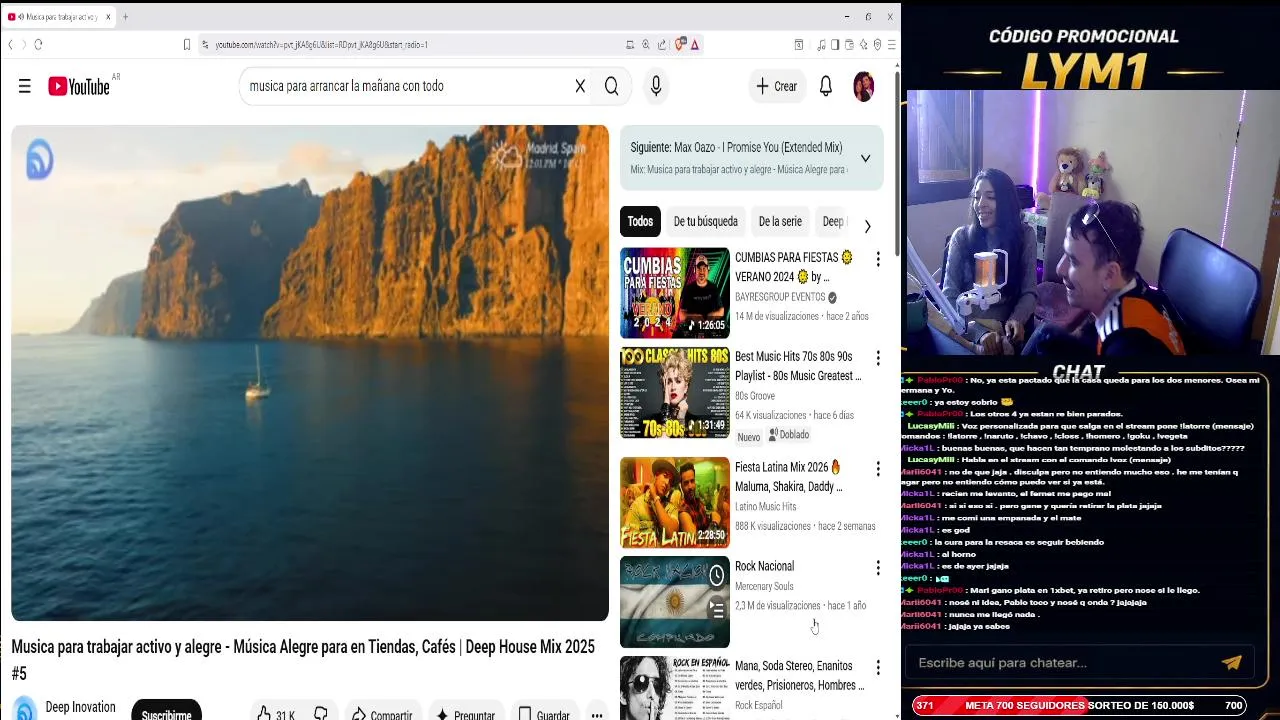Open Best Music Hits 70s 80s 90s thumbnail

(675, 393)
